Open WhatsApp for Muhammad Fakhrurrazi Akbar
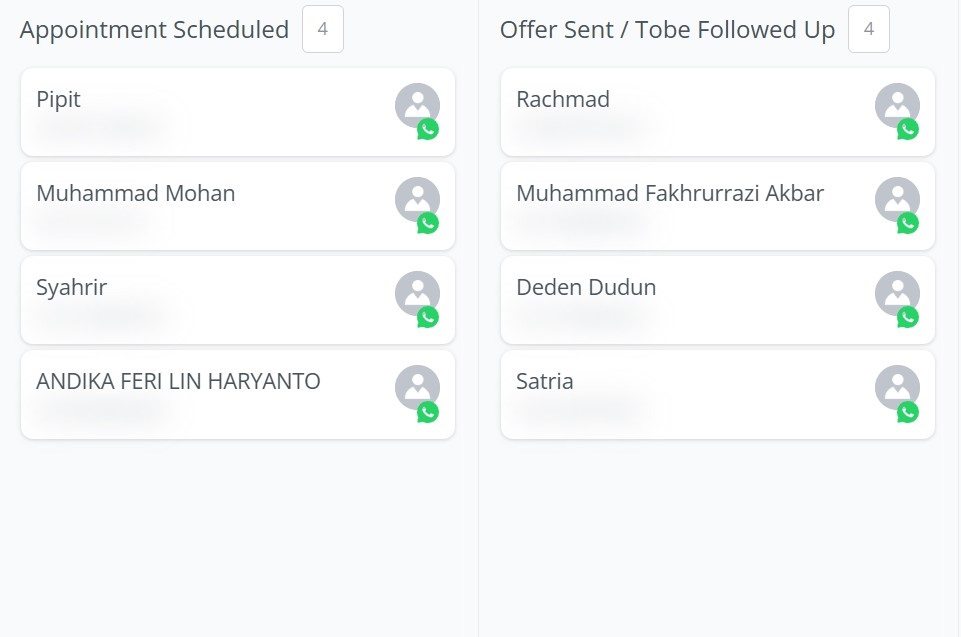Screen dimensions: 961x637 tap(908, 223)
